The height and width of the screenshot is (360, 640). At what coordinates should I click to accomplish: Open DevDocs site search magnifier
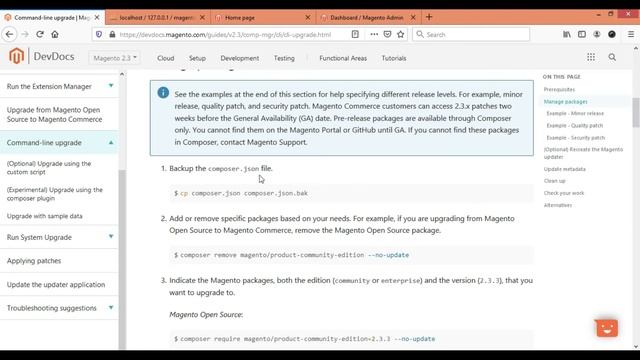click(x=612, y=57)
